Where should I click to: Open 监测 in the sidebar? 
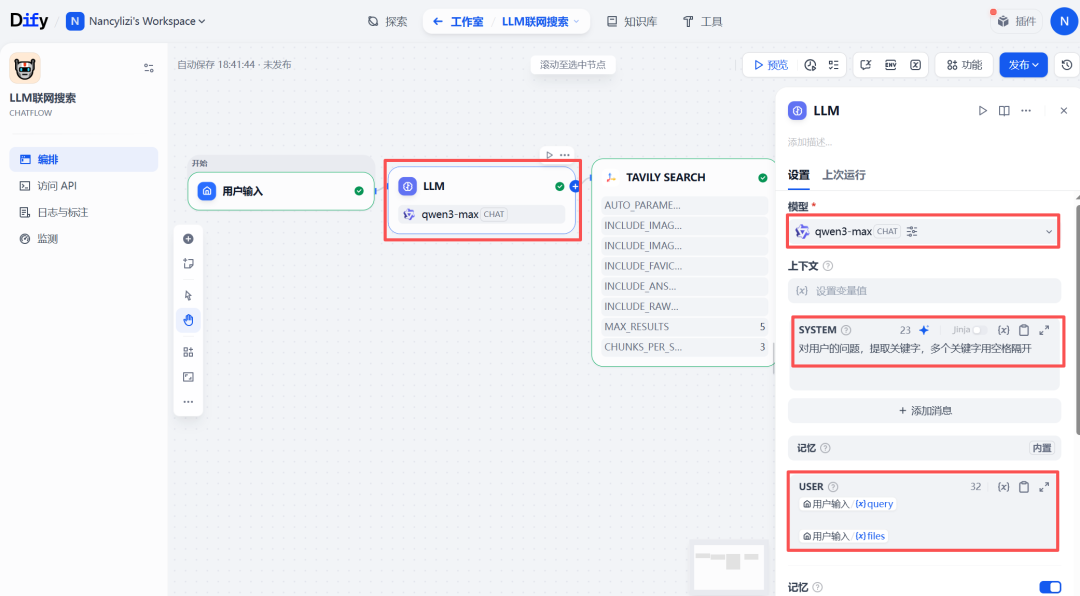[x=83, y=239]
